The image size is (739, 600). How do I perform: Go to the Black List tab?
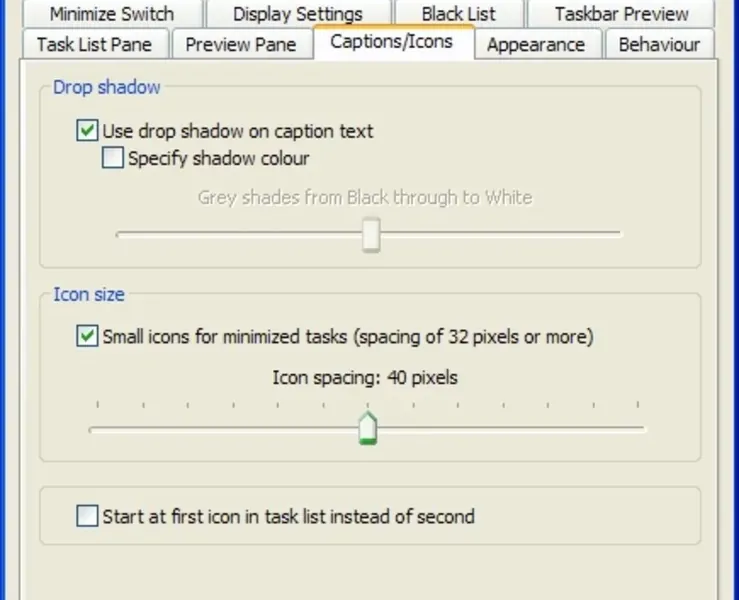[458, 14]
